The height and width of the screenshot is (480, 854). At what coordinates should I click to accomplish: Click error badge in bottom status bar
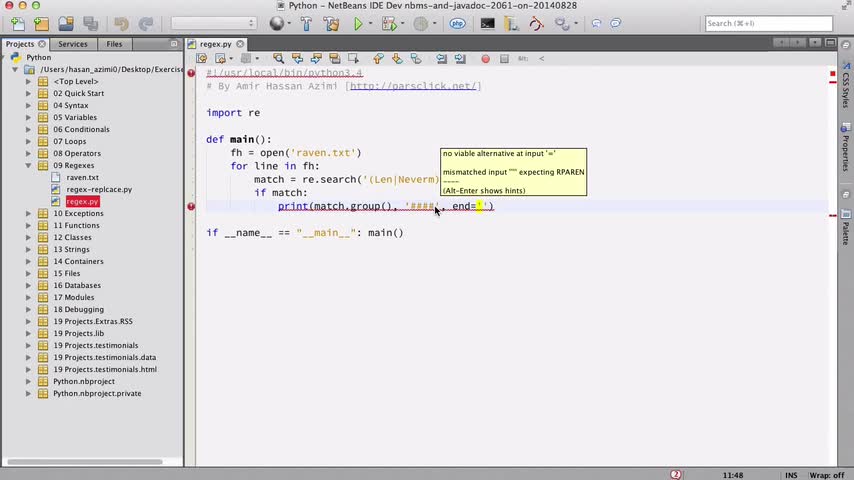pos(675,475)
